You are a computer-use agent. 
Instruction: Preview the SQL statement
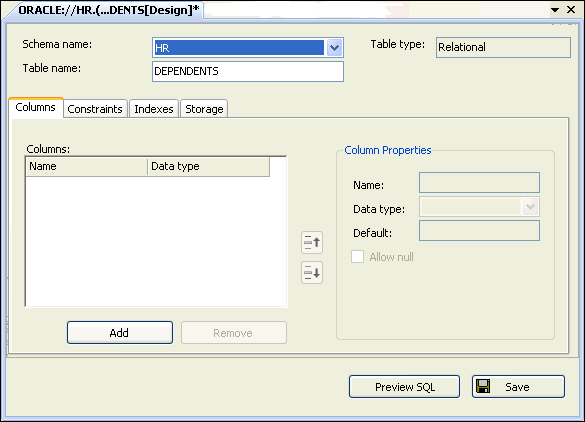click(x=404, y=387)
